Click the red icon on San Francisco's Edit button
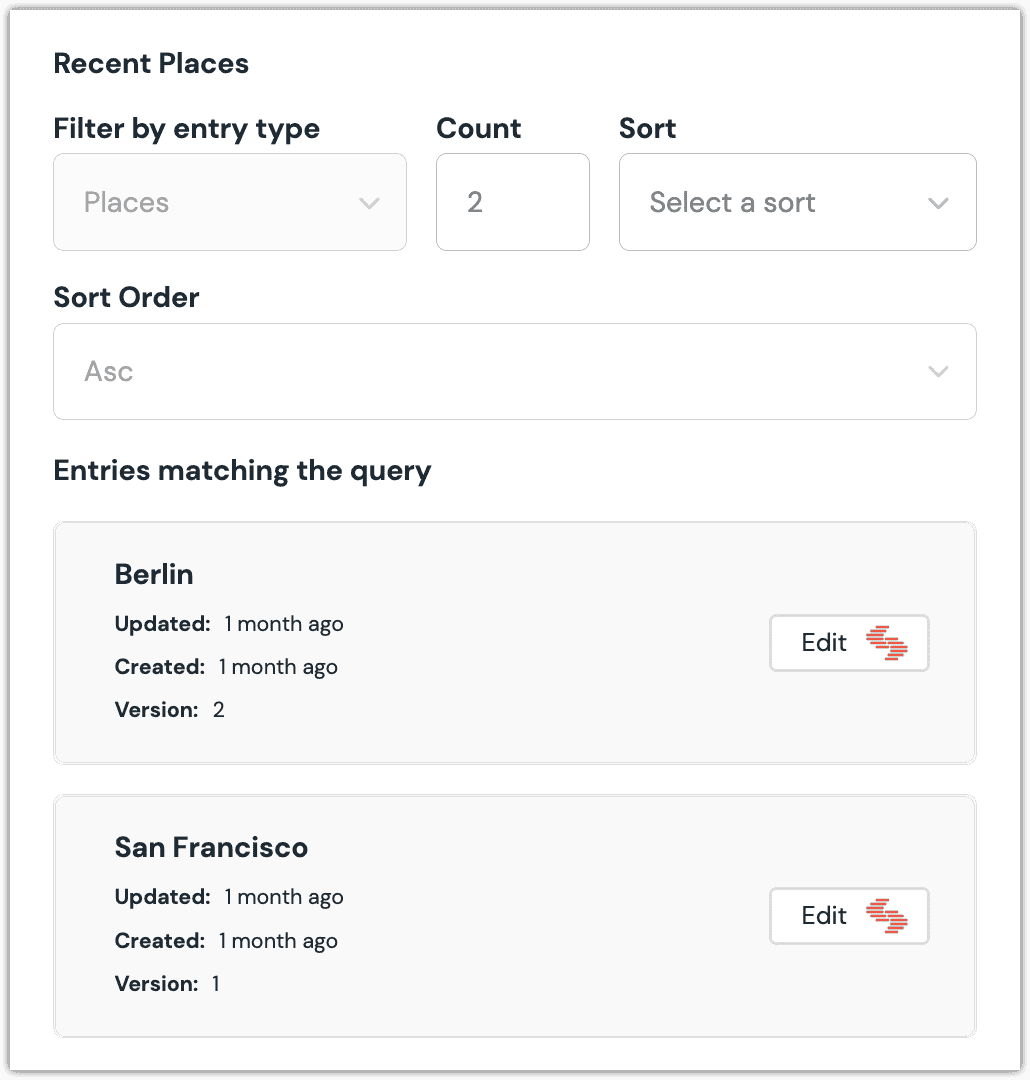Image resolution: width=1030 pixels, height=1080 pixels. point(886,916)
